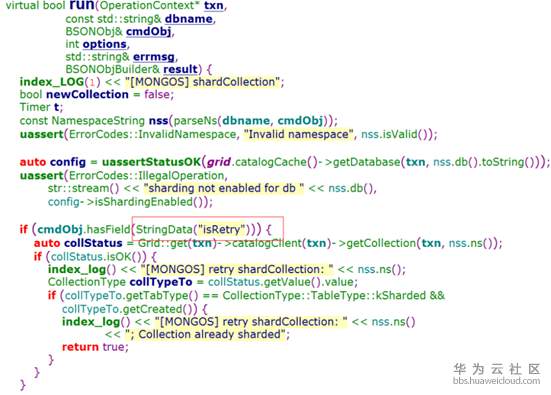Viewport: 551px width, 395px height.
Task: Click 'ErrorCodes::InvalidNamespace' constant
Action: tap(153, 134)
